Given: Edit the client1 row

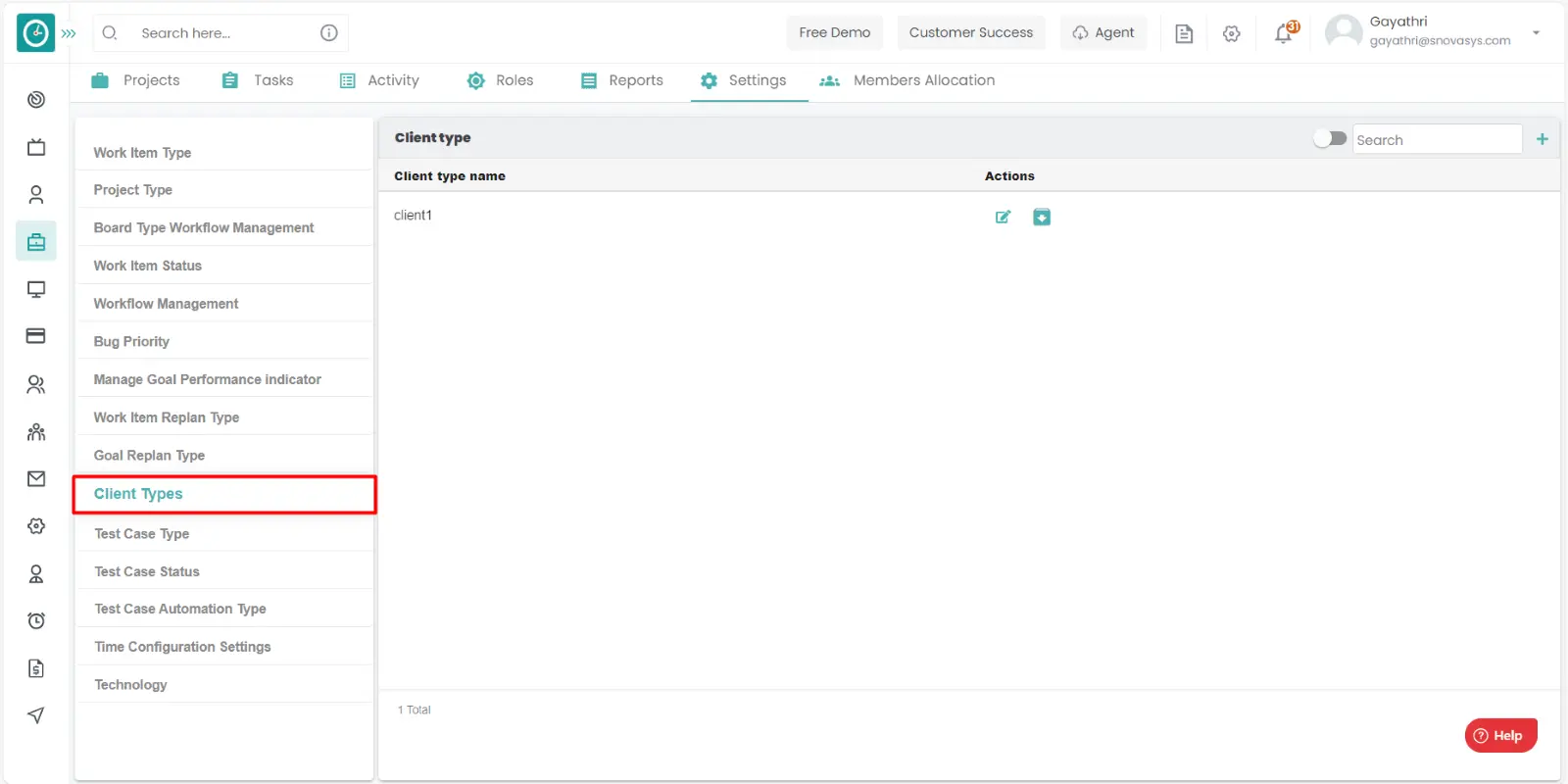Looking at the screenshot, I should pyautogui.click(x=1003, y=217).
